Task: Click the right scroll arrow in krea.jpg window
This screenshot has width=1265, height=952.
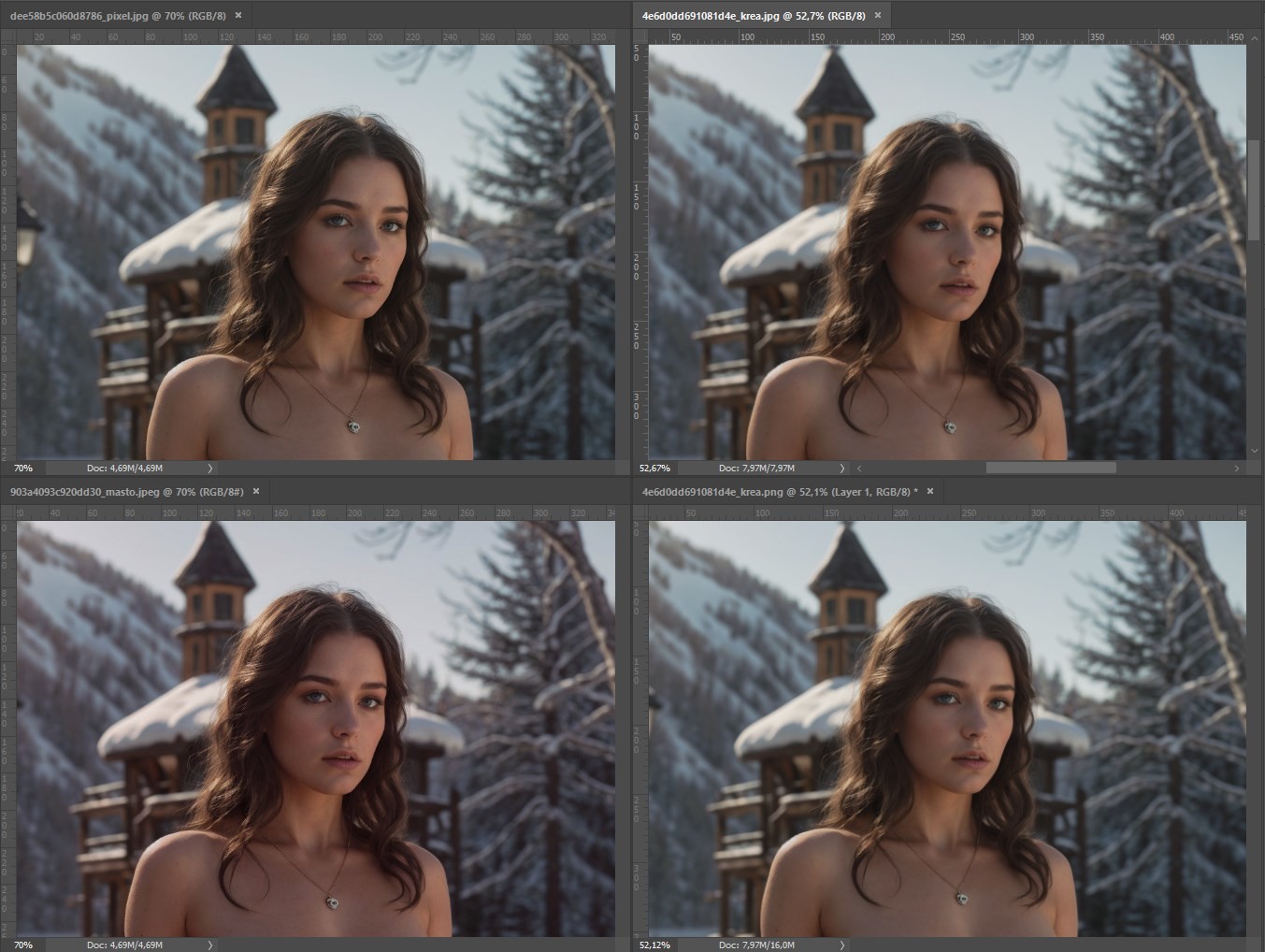Action: coord(1237,468)
